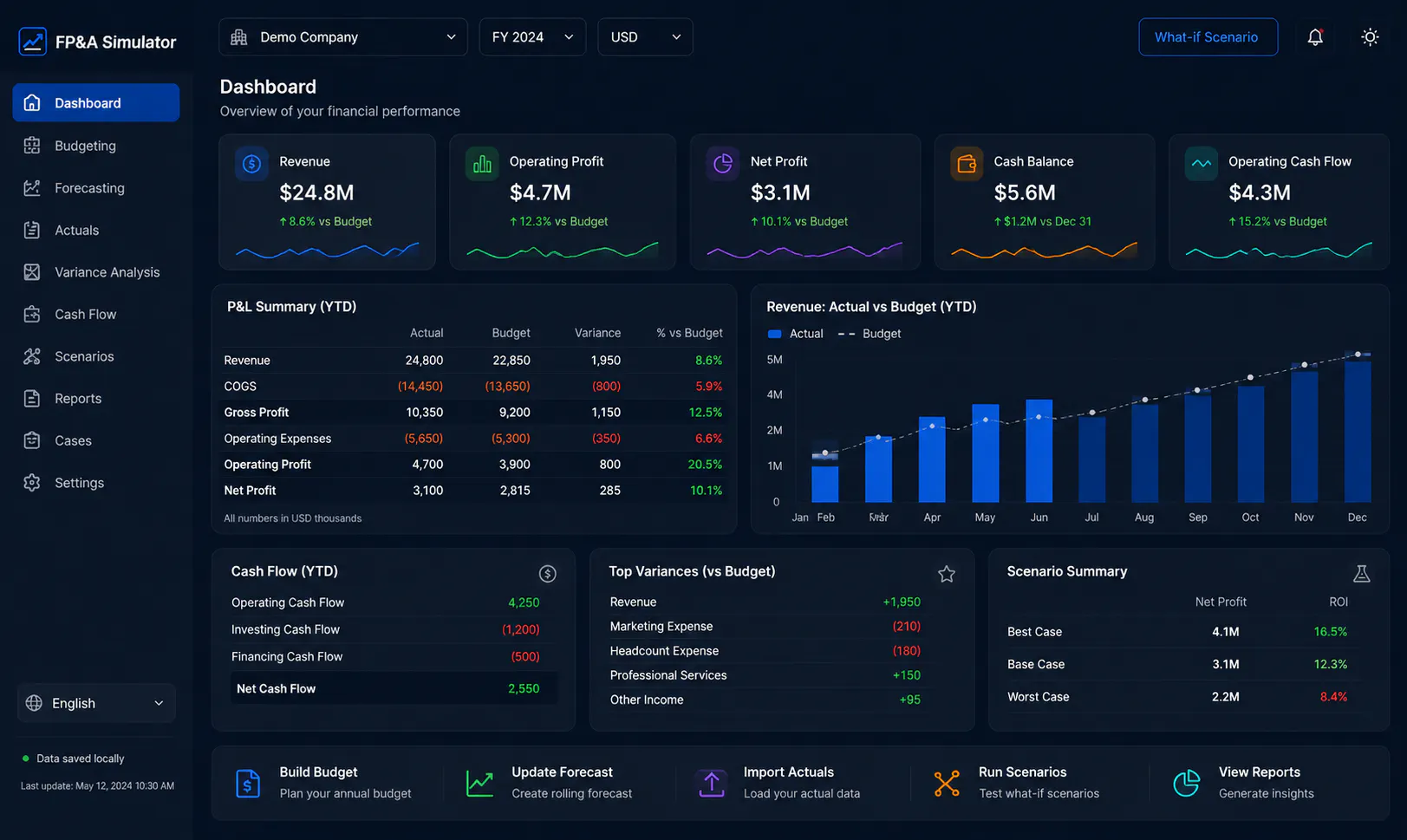
Task: Click the Build Budget document icon
Action: click(x=248, y=783)
